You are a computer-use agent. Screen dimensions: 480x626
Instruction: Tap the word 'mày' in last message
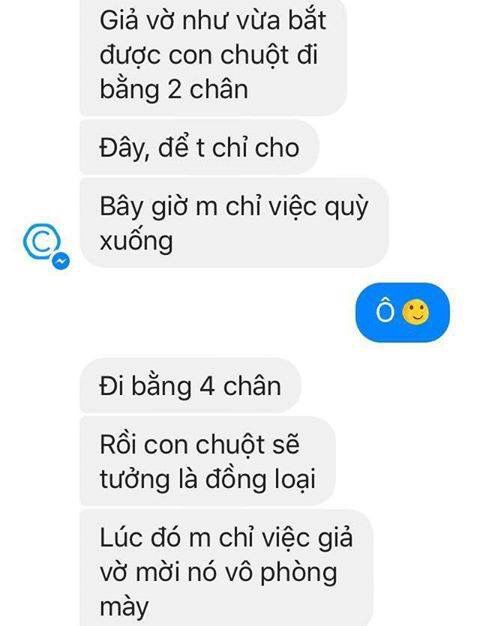[124, 608]
